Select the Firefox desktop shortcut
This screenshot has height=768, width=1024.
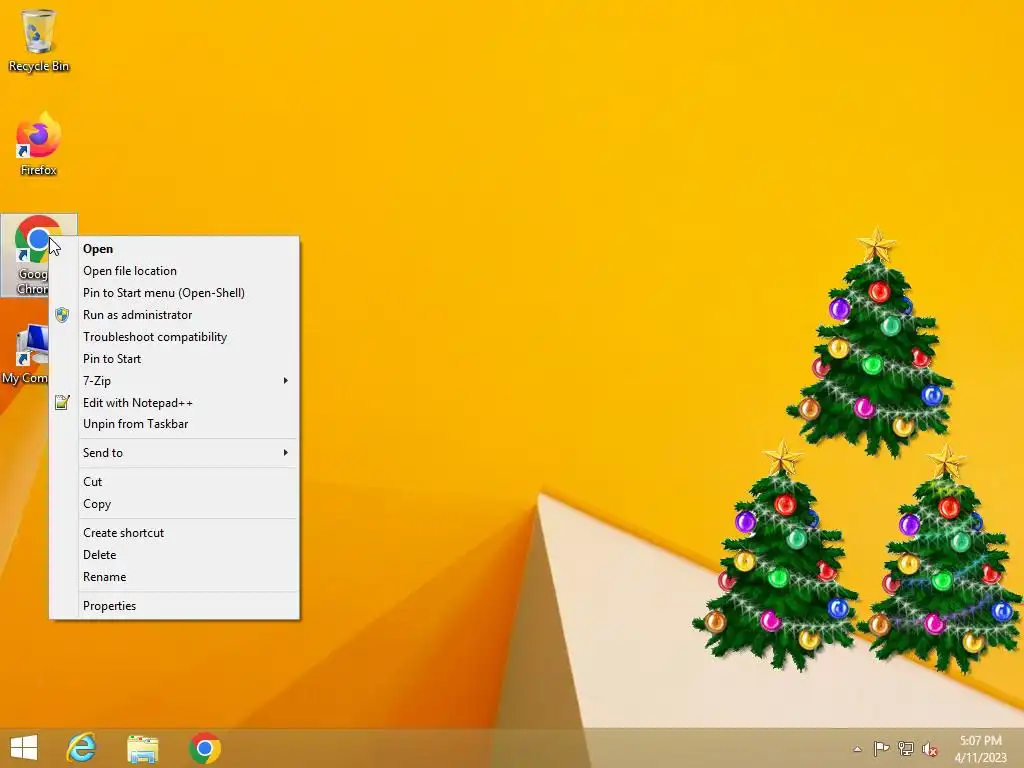coord(39,144)
